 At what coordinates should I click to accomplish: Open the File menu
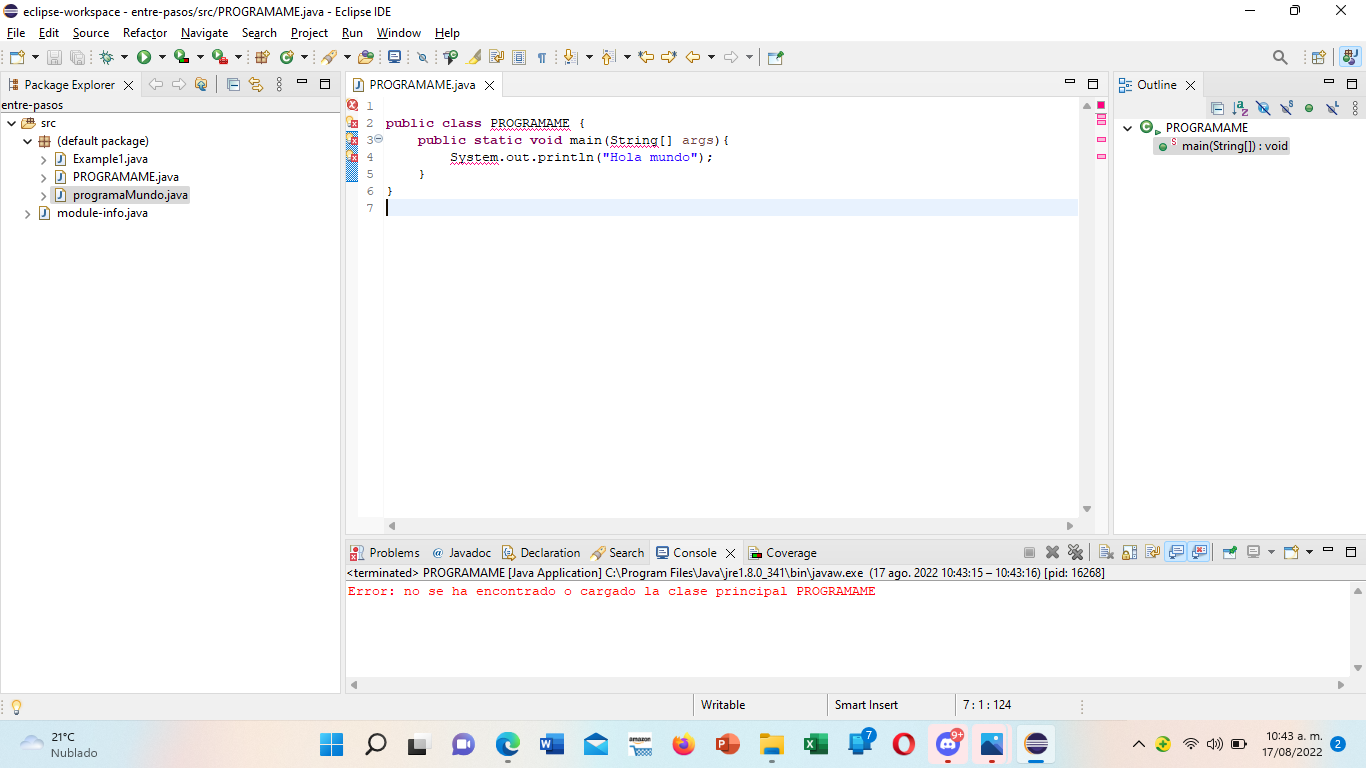click(x=16, y=33)
